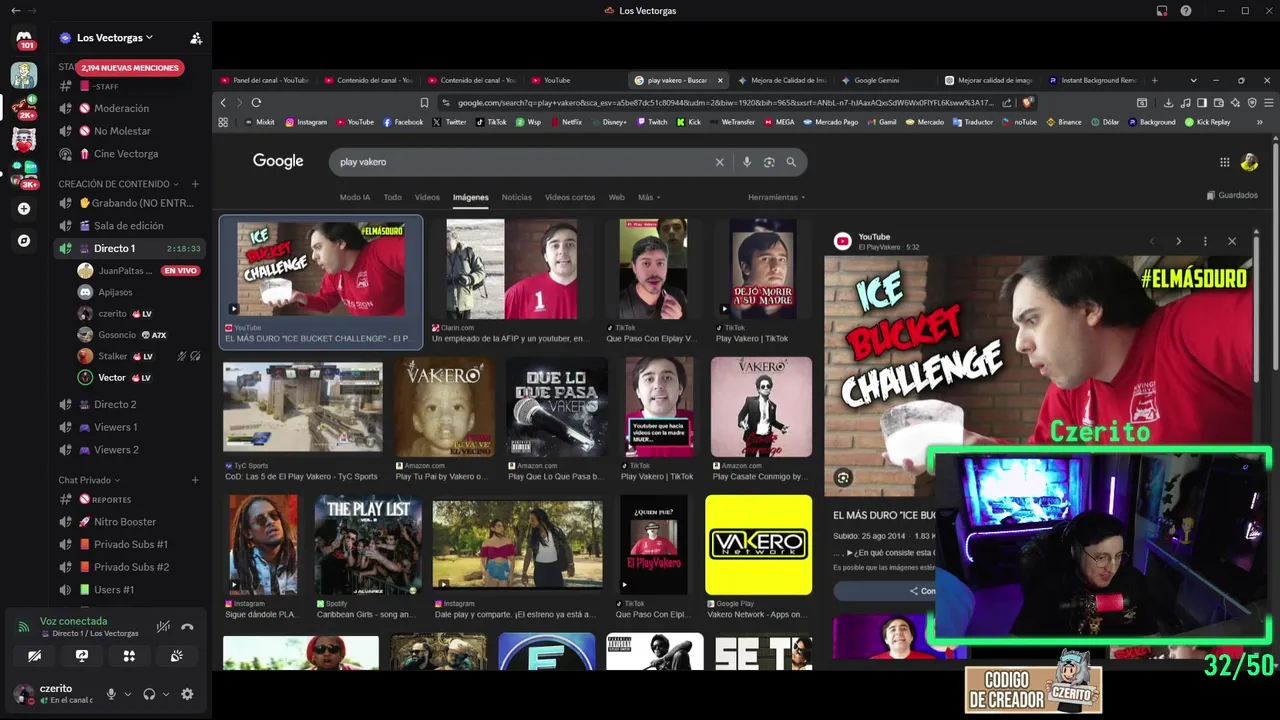
Task: Click the preview panel scrollbar
Action: tap(1256, 310)
